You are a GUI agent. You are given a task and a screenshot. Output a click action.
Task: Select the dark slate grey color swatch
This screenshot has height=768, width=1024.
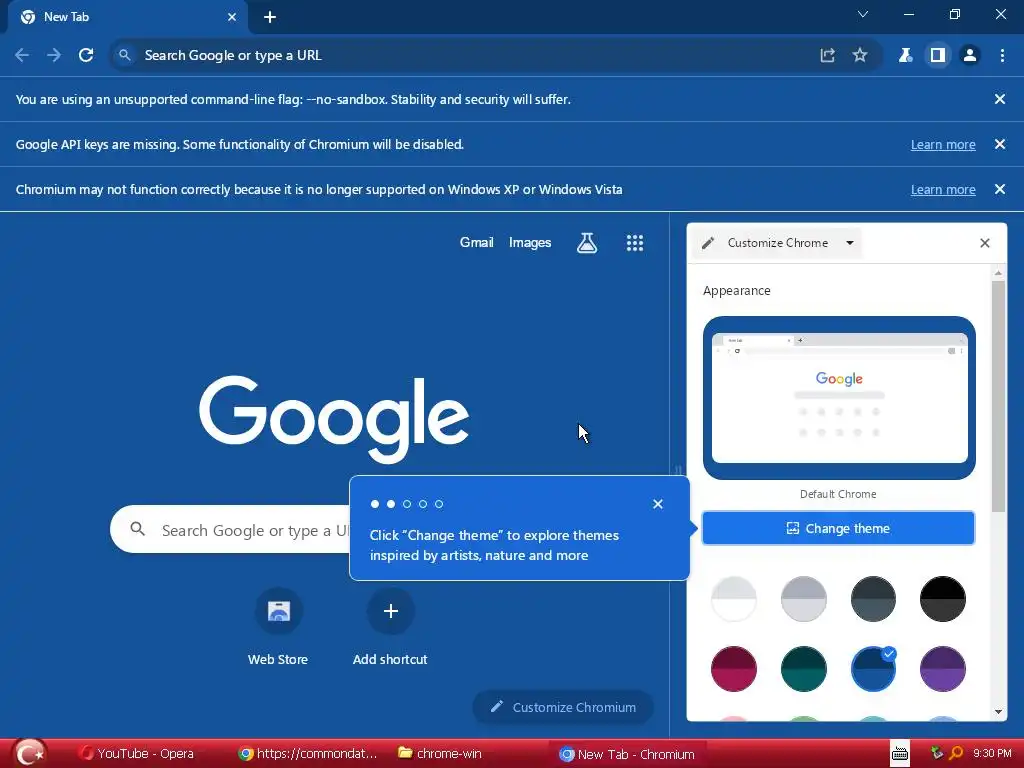click(873, 599)
